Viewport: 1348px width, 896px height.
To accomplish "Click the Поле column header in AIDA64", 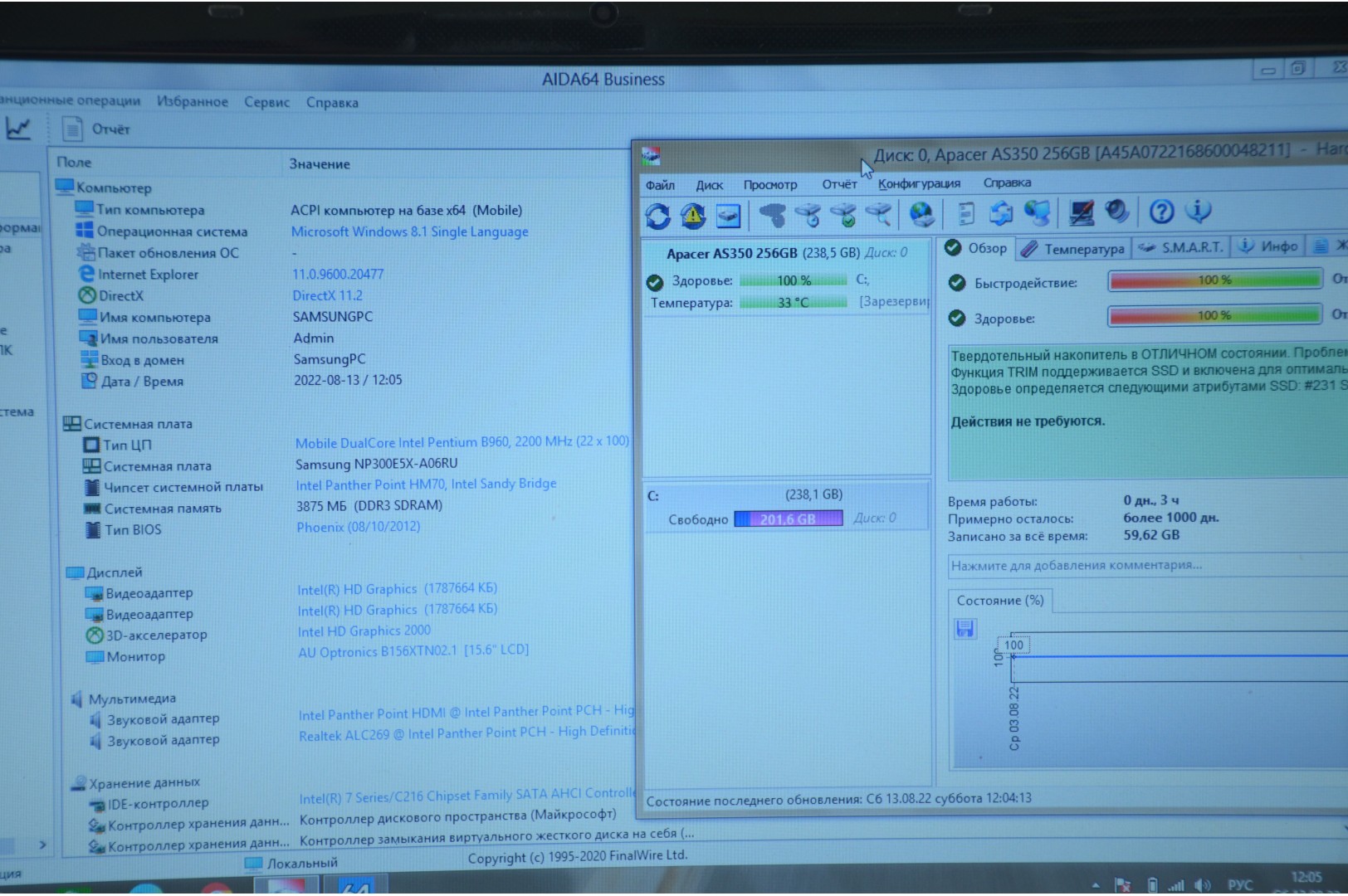I will 74,163.
